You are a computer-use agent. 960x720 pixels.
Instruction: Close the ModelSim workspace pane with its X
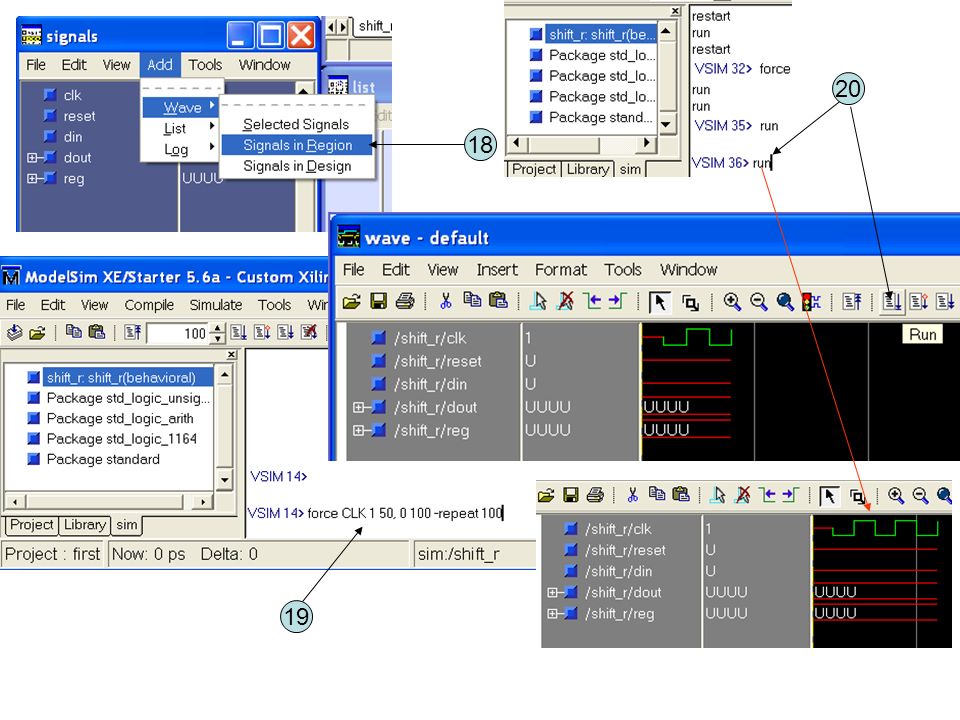[x=231, y=354]
